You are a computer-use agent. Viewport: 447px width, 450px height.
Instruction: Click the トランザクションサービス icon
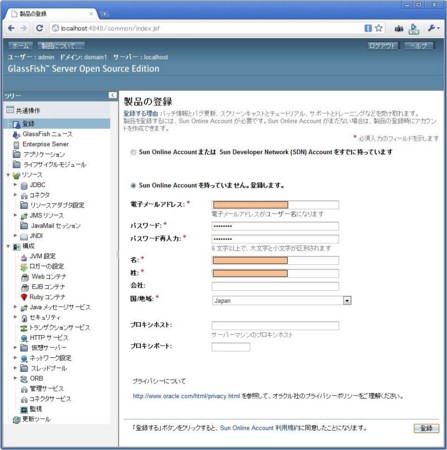(x=24, y=328)
